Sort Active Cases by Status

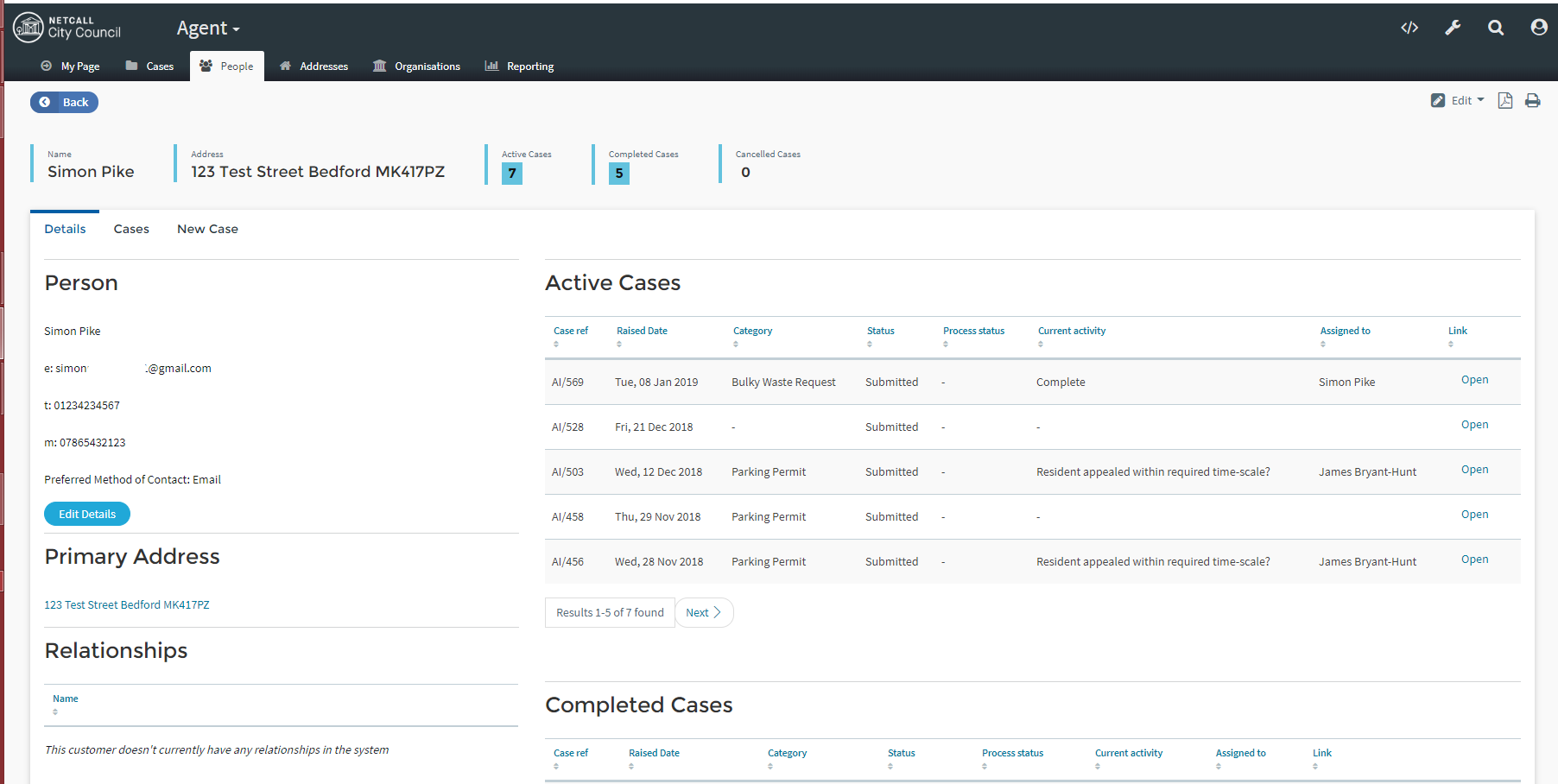(x=881, y=336)
